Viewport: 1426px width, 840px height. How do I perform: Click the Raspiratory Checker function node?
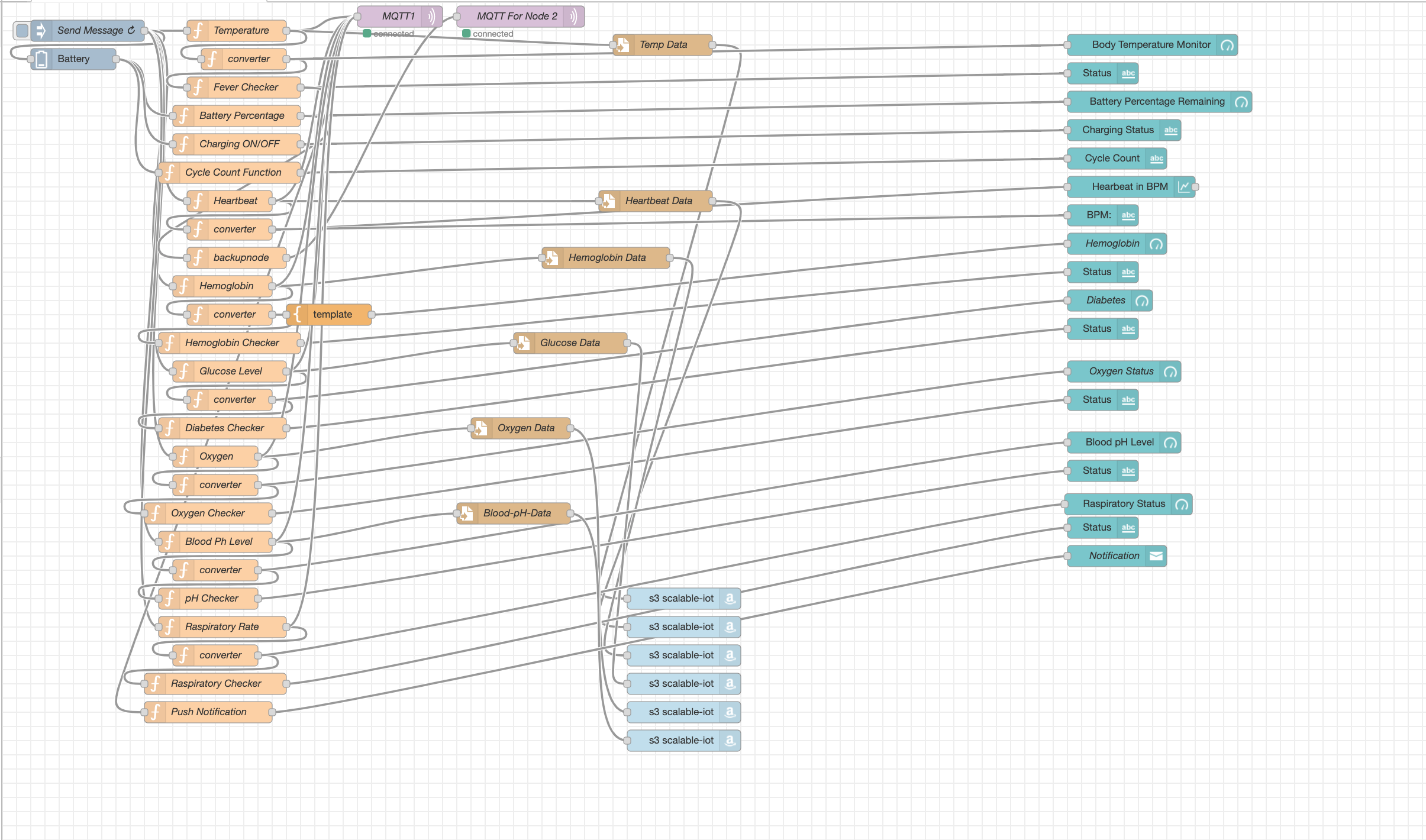tap(215, 684)
